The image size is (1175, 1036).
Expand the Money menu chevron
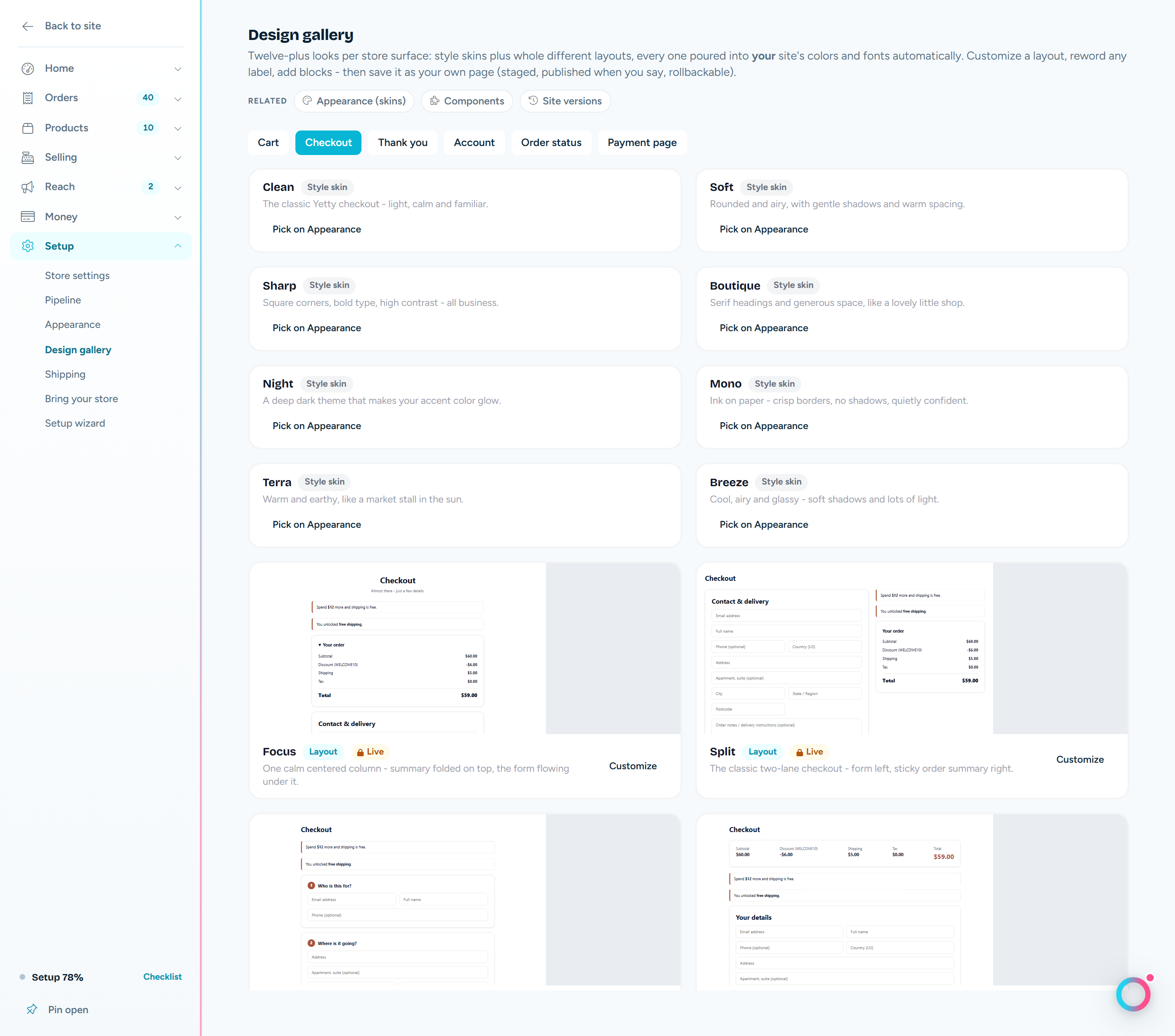[x=178, y=217]
